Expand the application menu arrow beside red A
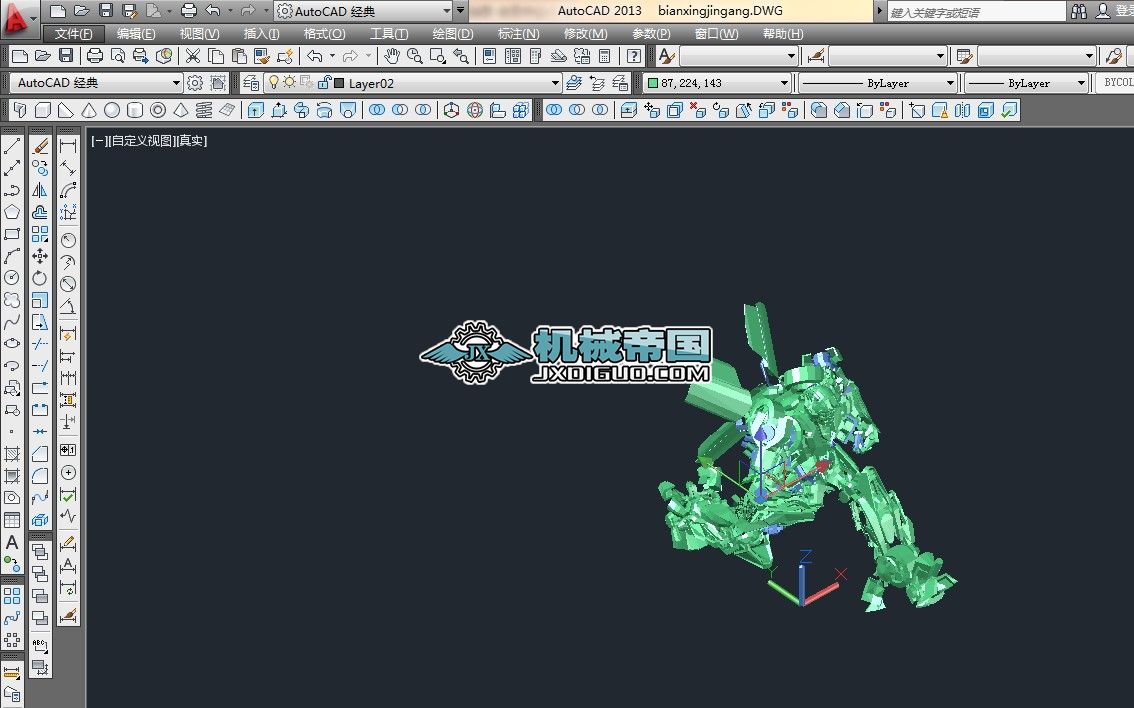The image size is (1134, 708). (x=33, y=17)
